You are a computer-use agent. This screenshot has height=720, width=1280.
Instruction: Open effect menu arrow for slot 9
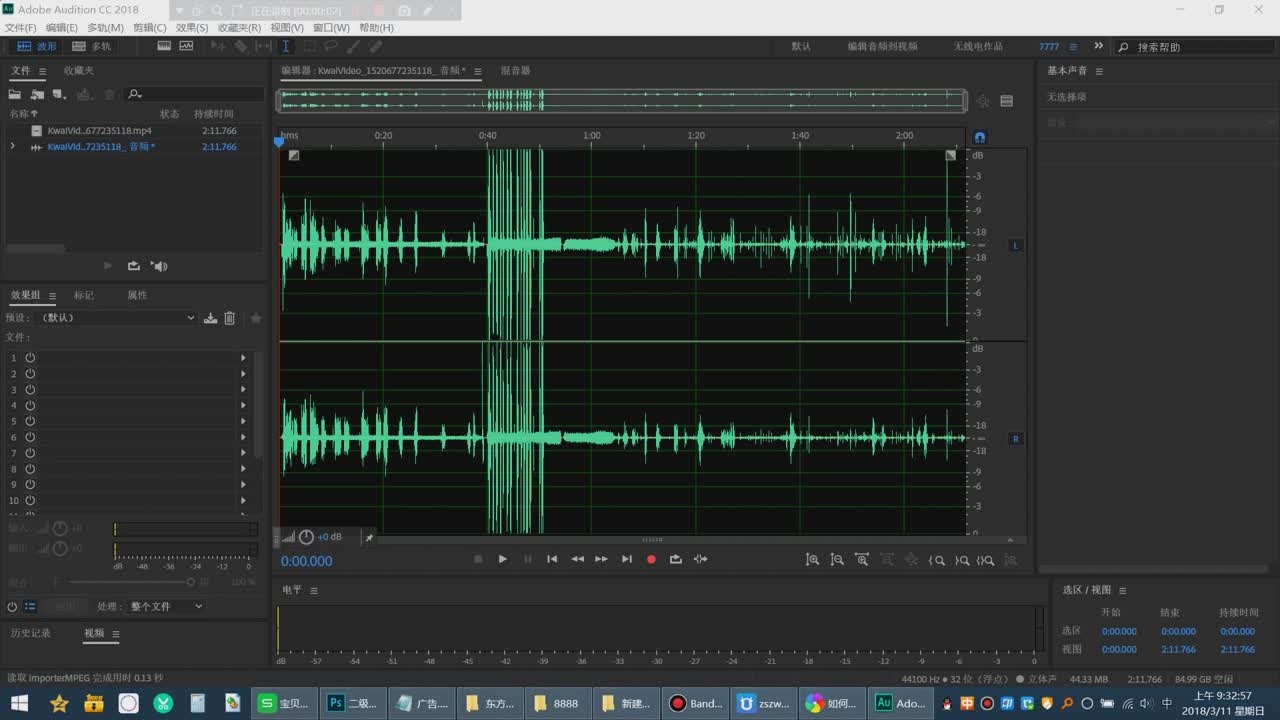coord(243,484)
